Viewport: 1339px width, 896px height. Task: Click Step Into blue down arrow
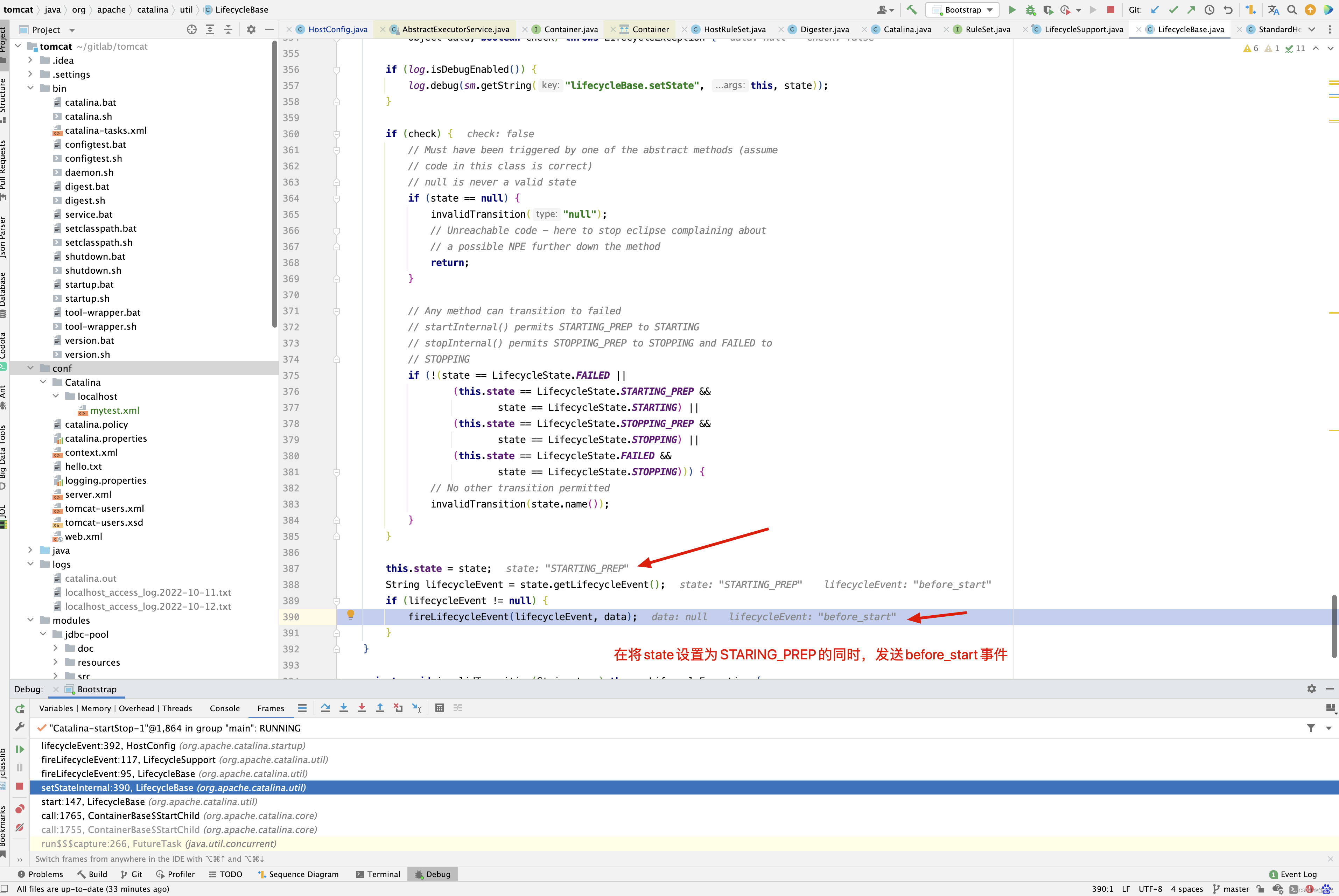coord(343,708)
